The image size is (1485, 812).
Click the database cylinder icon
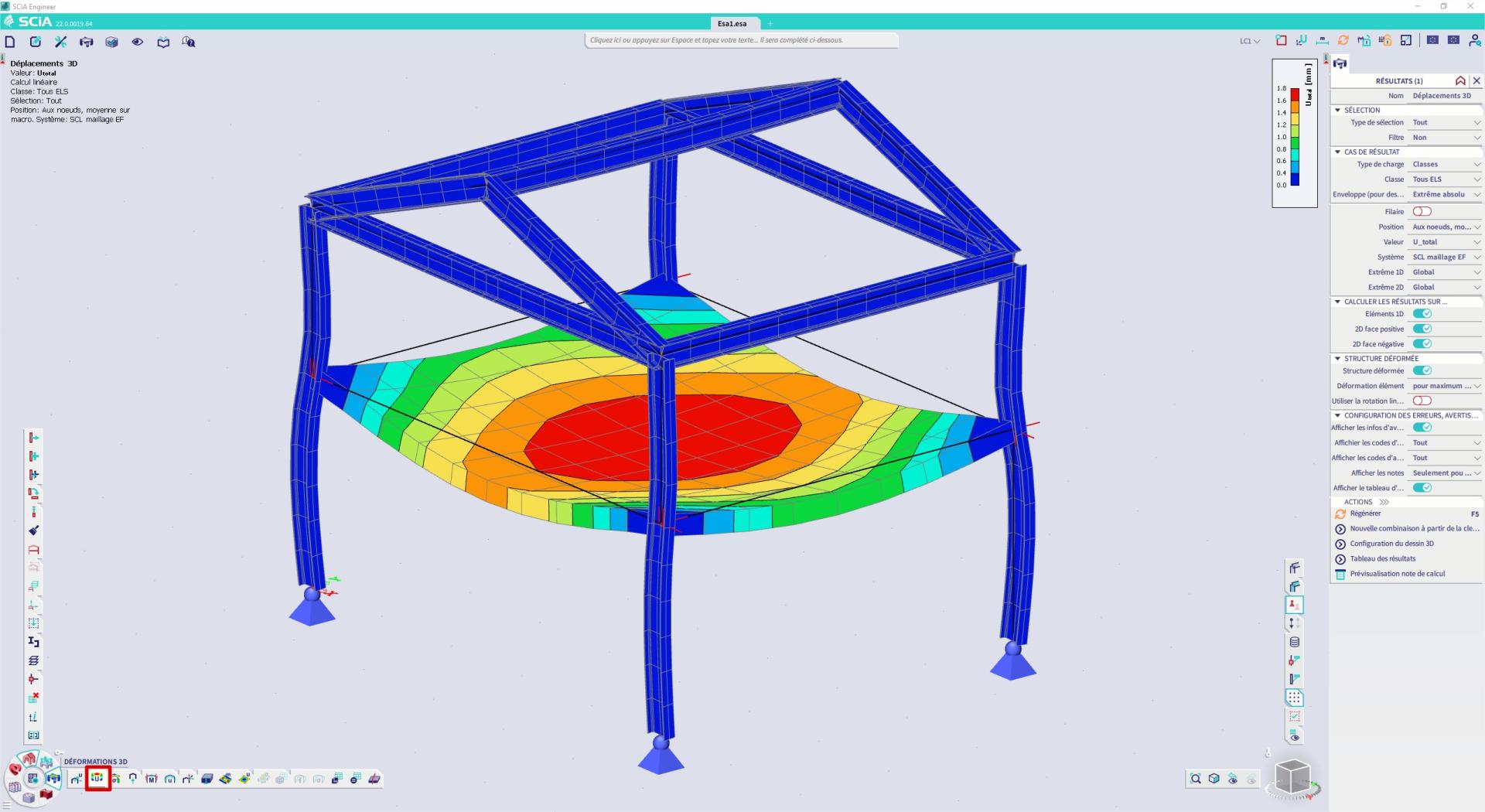coord(1294,642)
